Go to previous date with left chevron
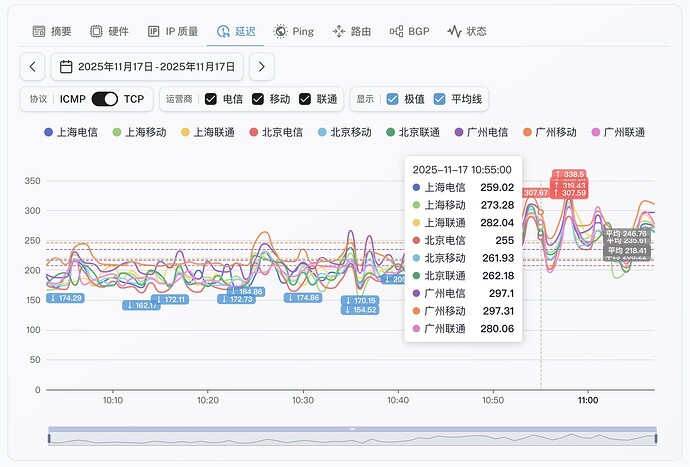 point(33,67)
